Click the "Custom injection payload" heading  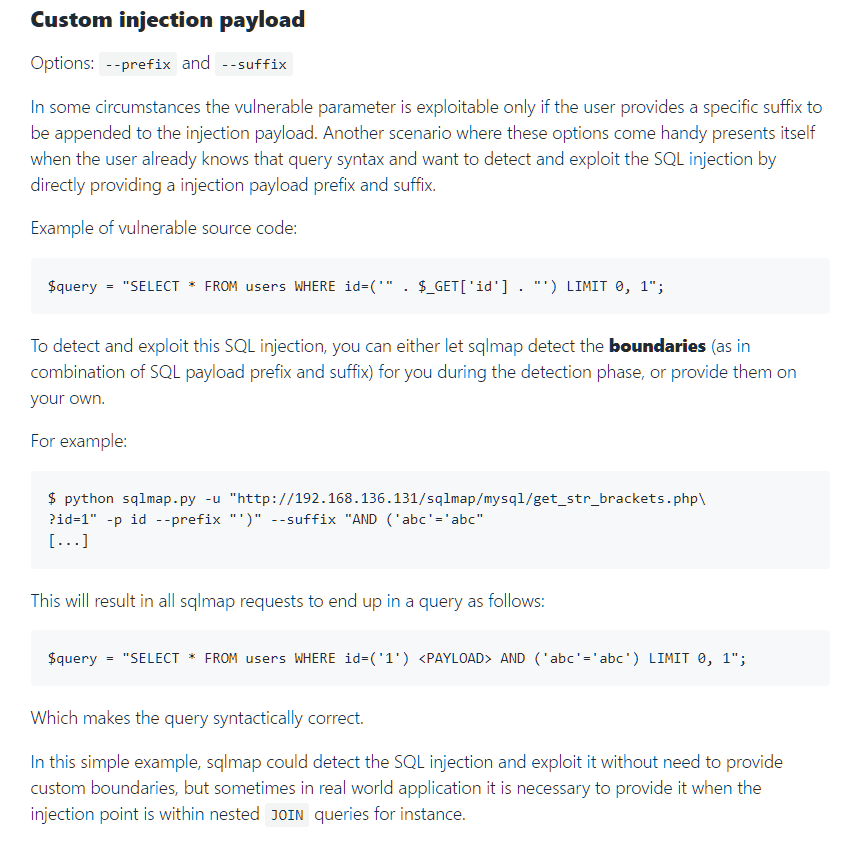pos(168,20)
